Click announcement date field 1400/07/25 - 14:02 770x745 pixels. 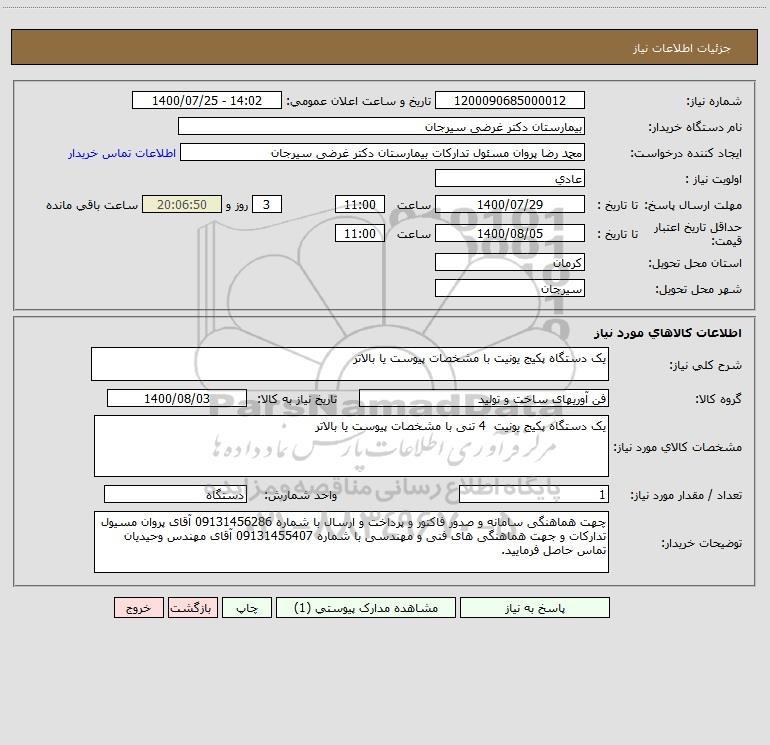pyautogui.click(x=207, y=100)
